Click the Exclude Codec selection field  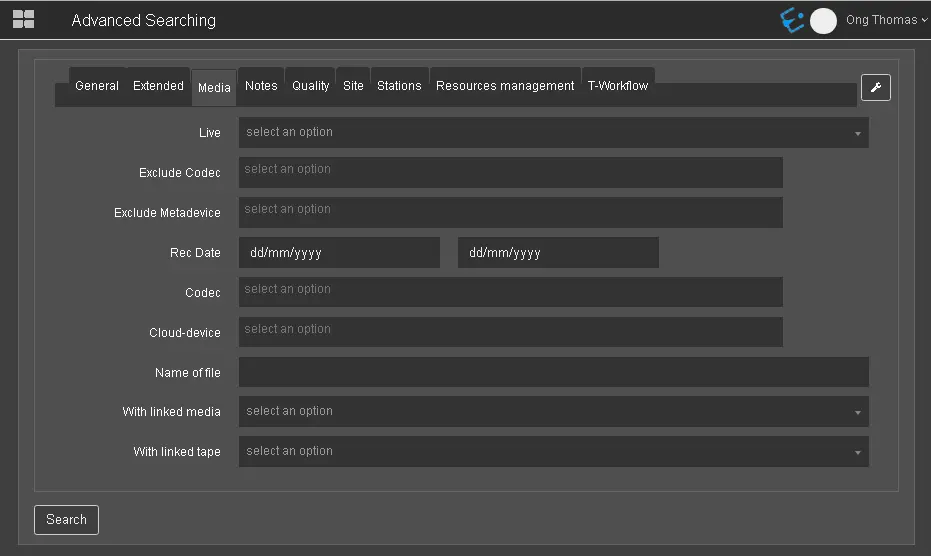pos(510,172)
